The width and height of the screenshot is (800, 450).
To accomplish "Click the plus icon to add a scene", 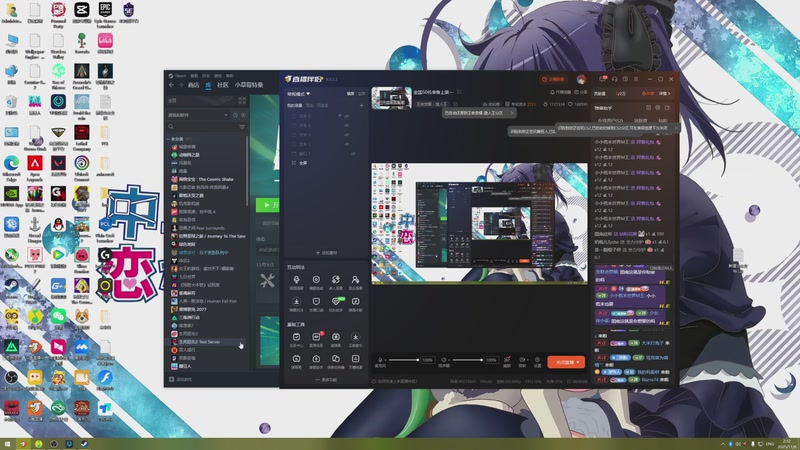I will [x=361, y=105].
